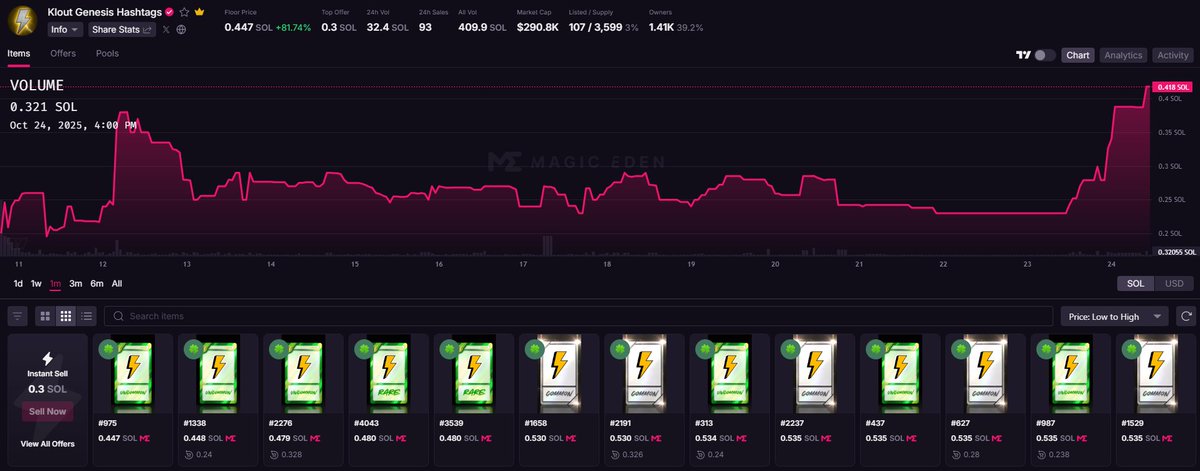Click the TradingView chart icon
Screen dimensions: 1200x471
coord(1022,55)
